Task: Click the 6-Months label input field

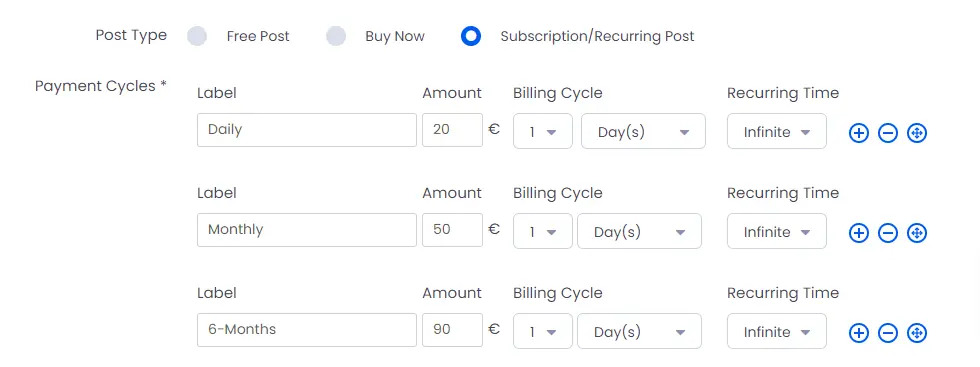Action: point(307,330)
